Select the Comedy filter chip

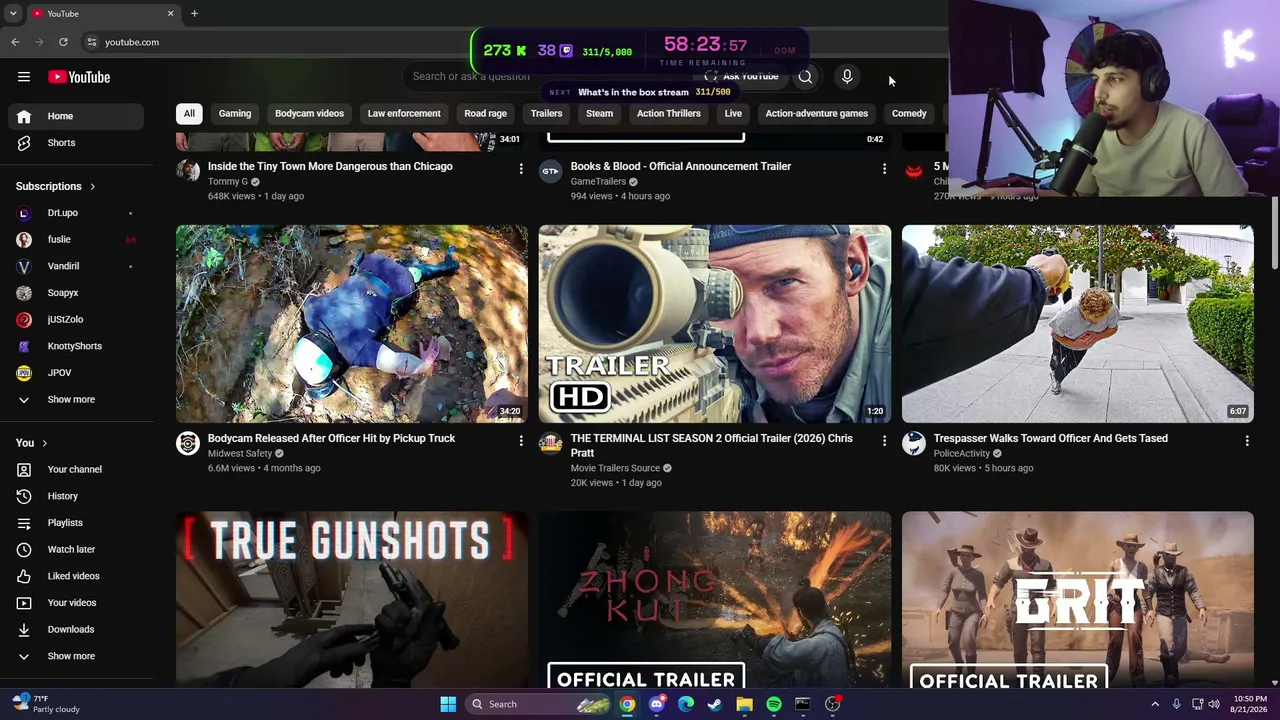click(909, 113)
